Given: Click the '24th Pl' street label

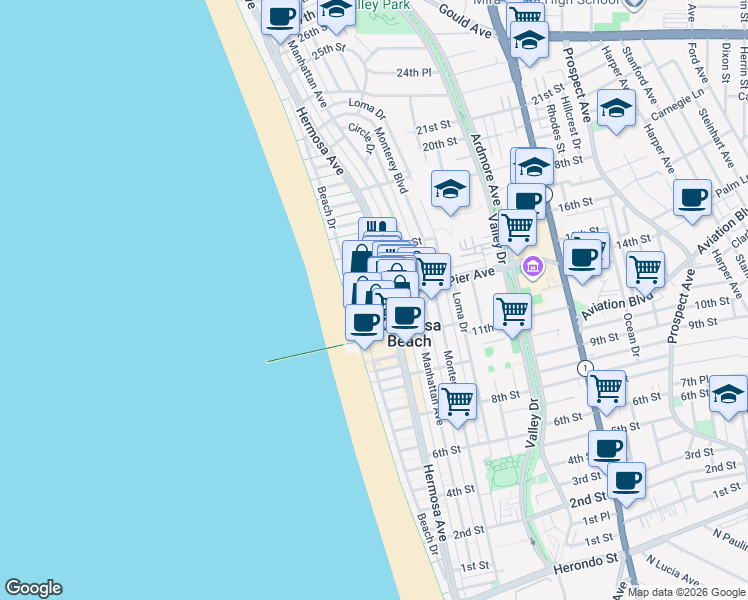Looking at the screenshot, I should (414, 72).
